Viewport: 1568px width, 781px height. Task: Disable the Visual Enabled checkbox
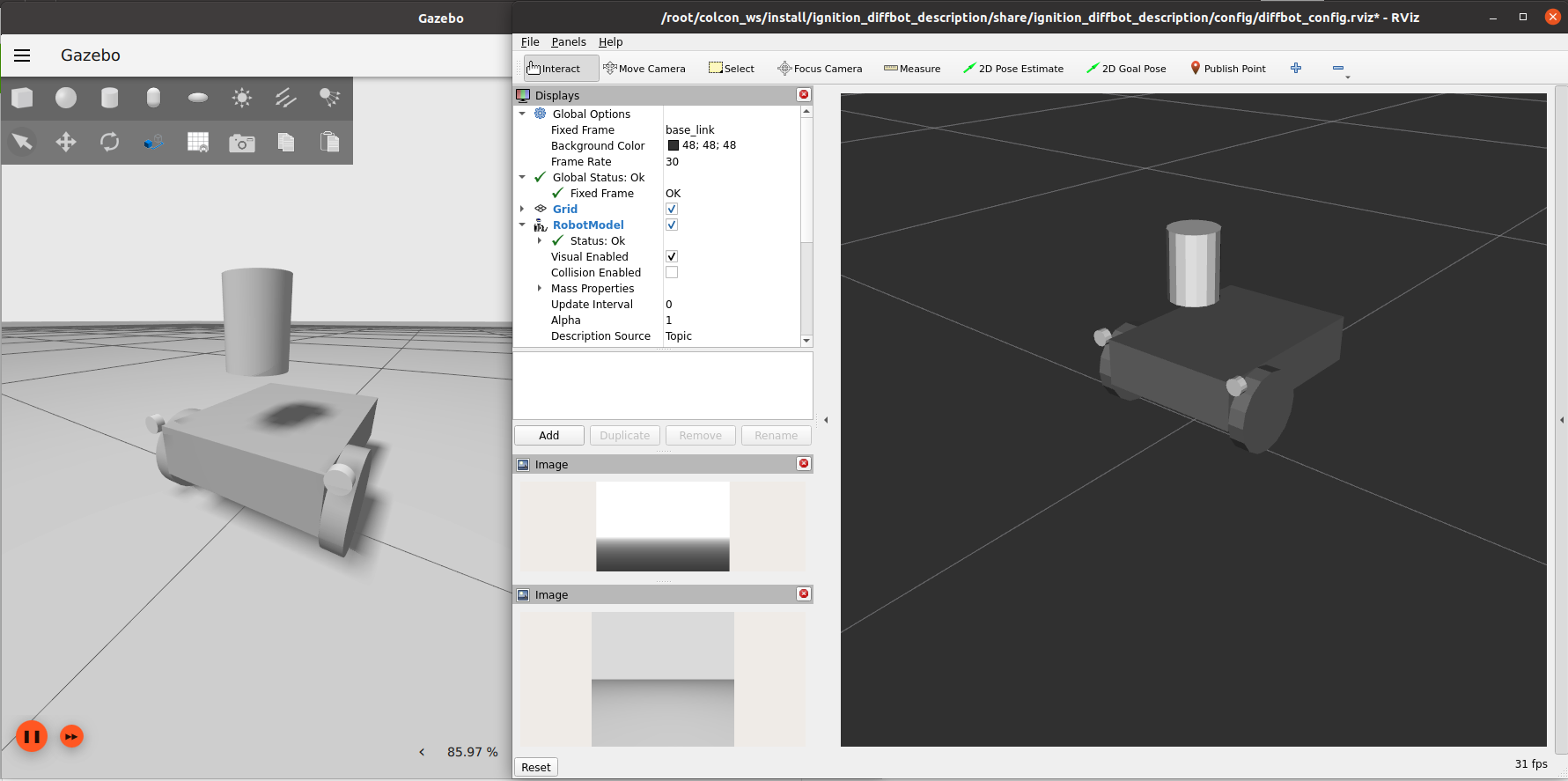point(672,257)
